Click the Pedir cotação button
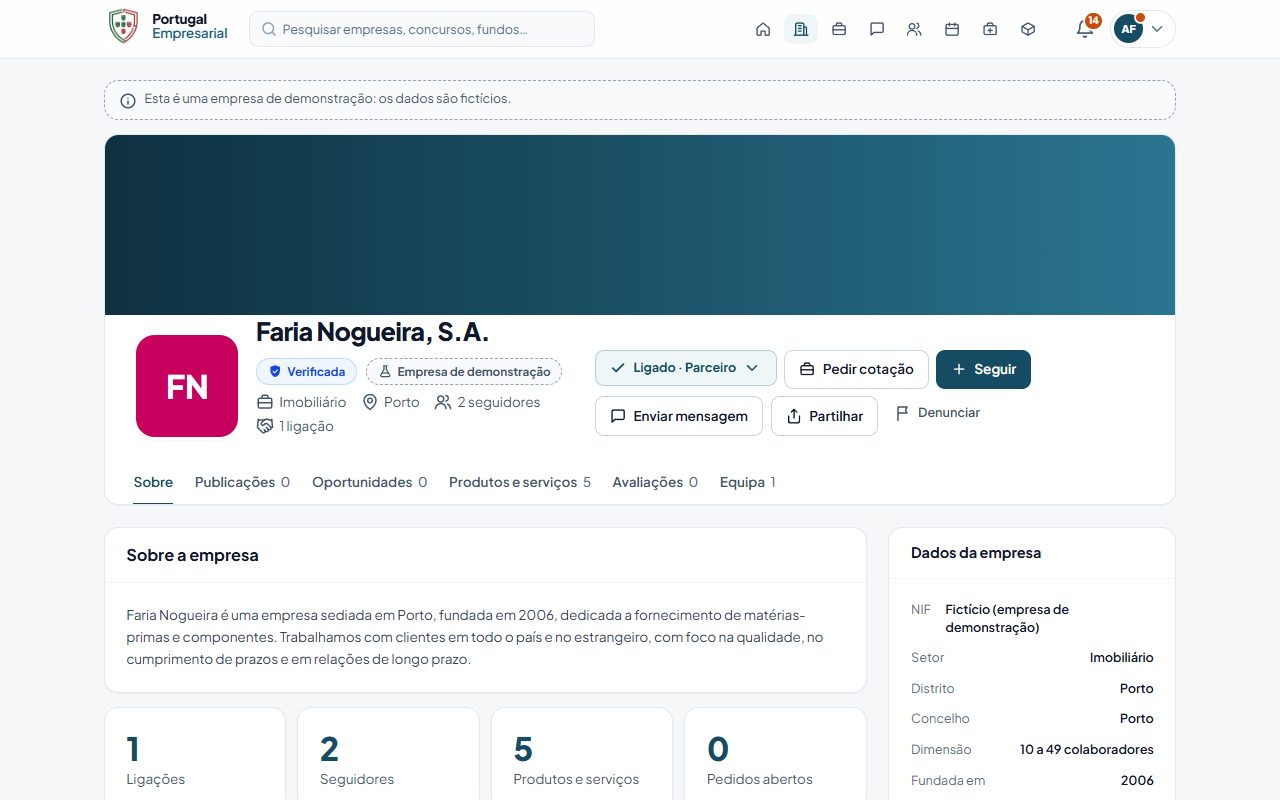Viewport: 1280px width, 800px height. point(856,369)
